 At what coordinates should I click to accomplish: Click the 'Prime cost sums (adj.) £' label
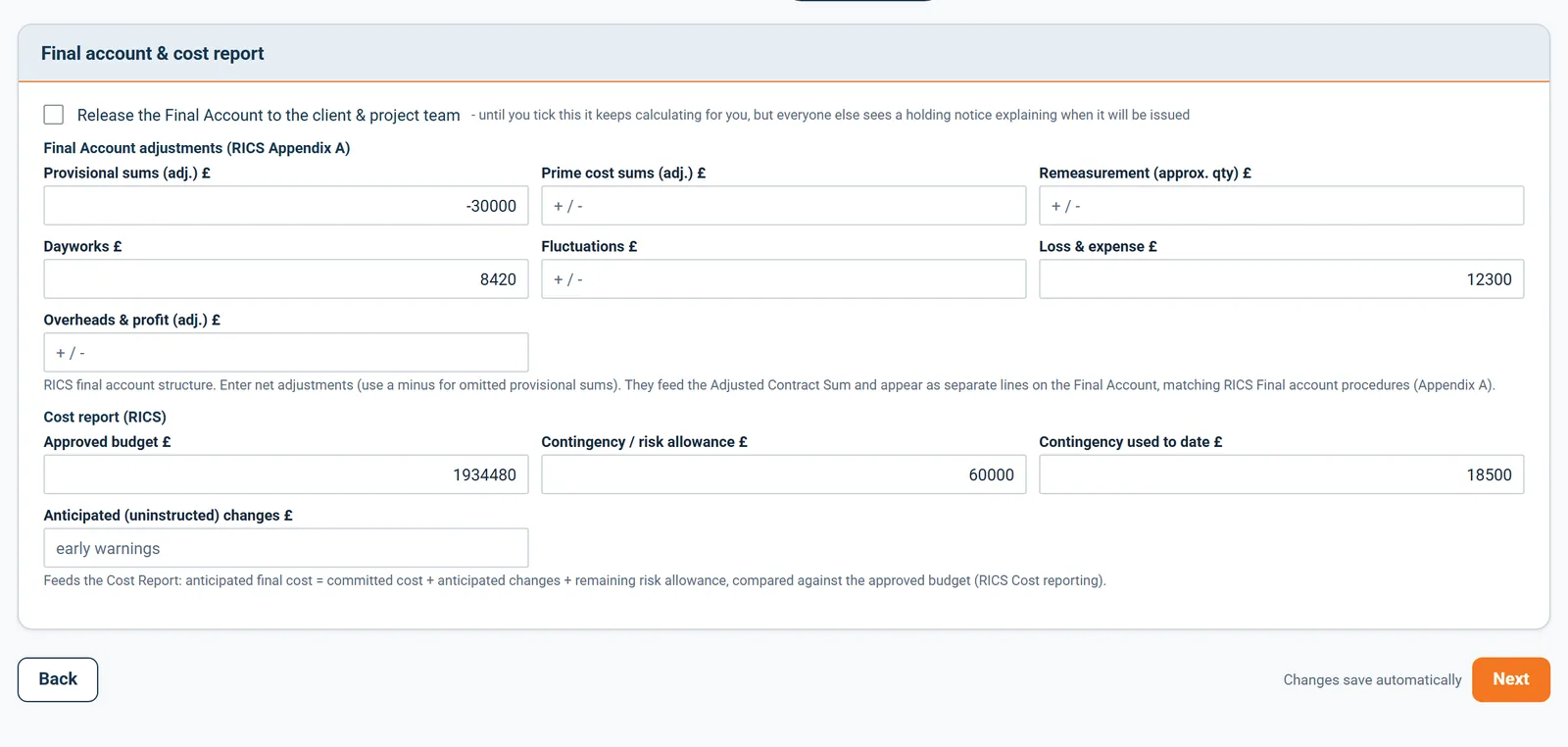[x=623, y=174]
